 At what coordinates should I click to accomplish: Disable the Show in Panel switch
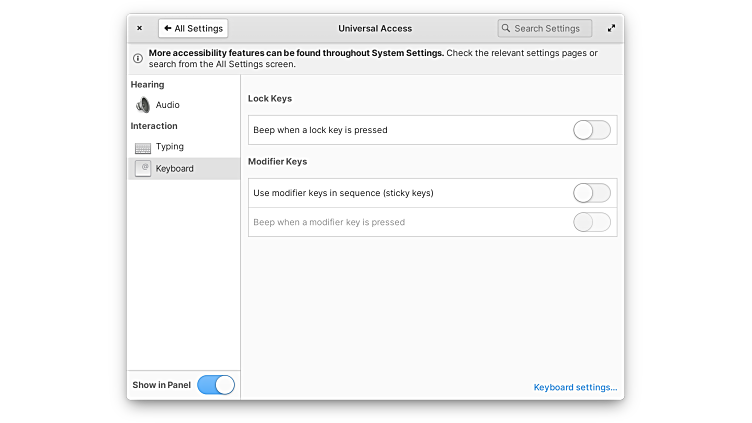[x=216, y=385]
